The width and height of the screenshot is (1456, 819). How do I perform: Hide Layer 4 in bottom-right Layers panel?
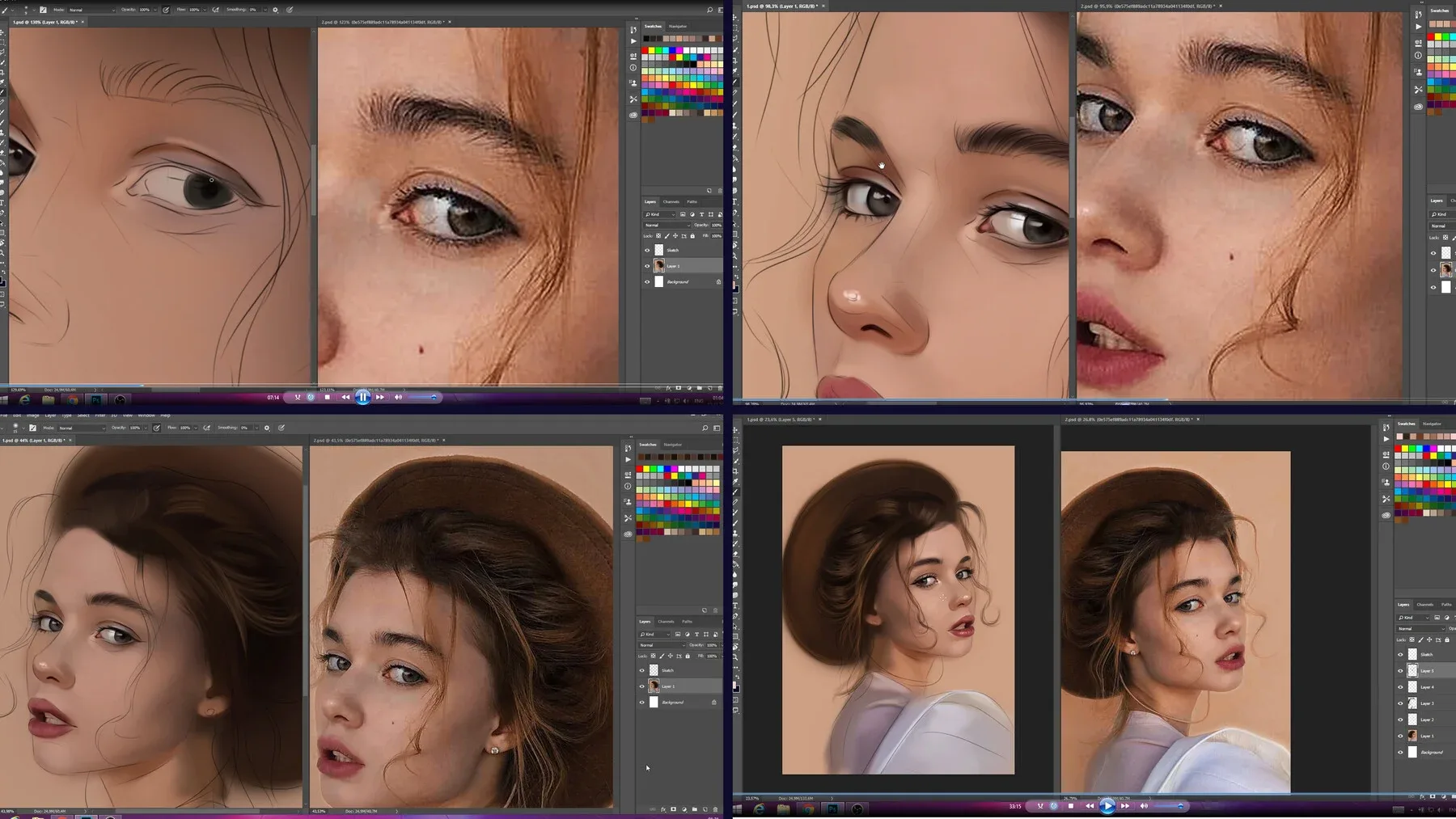[x=1401, y=687]
